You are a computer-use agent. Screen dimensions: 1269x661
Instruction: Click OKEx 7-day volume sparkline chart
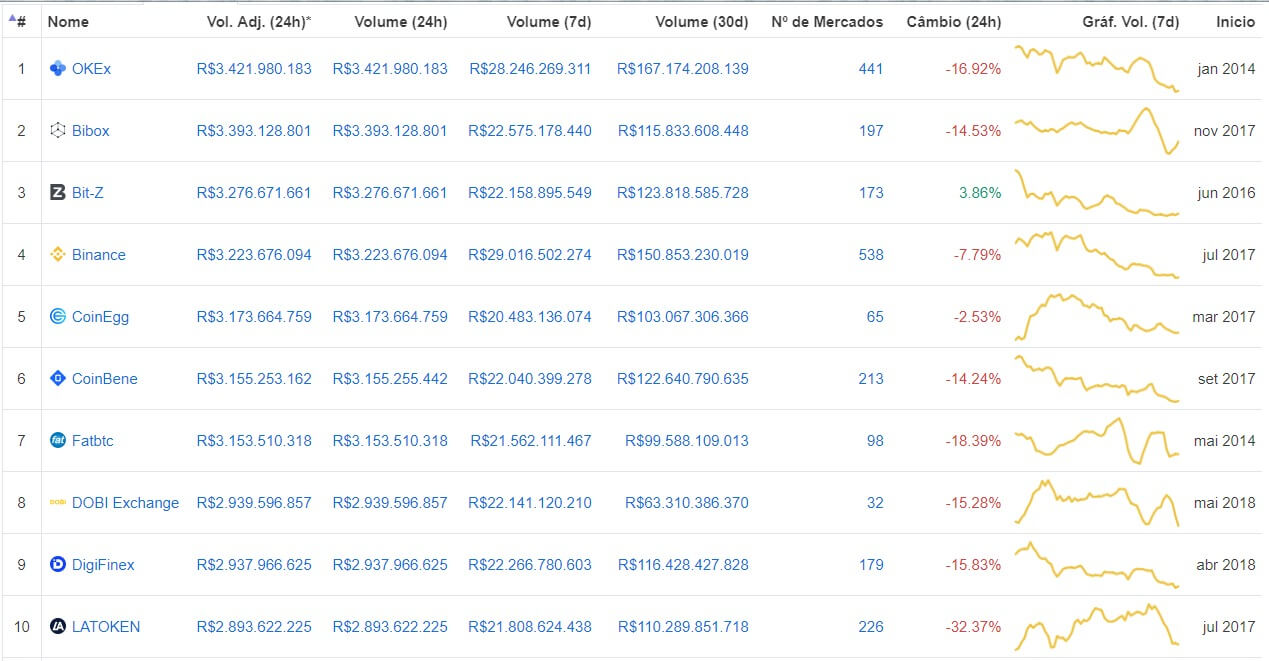pos(1097,68)
